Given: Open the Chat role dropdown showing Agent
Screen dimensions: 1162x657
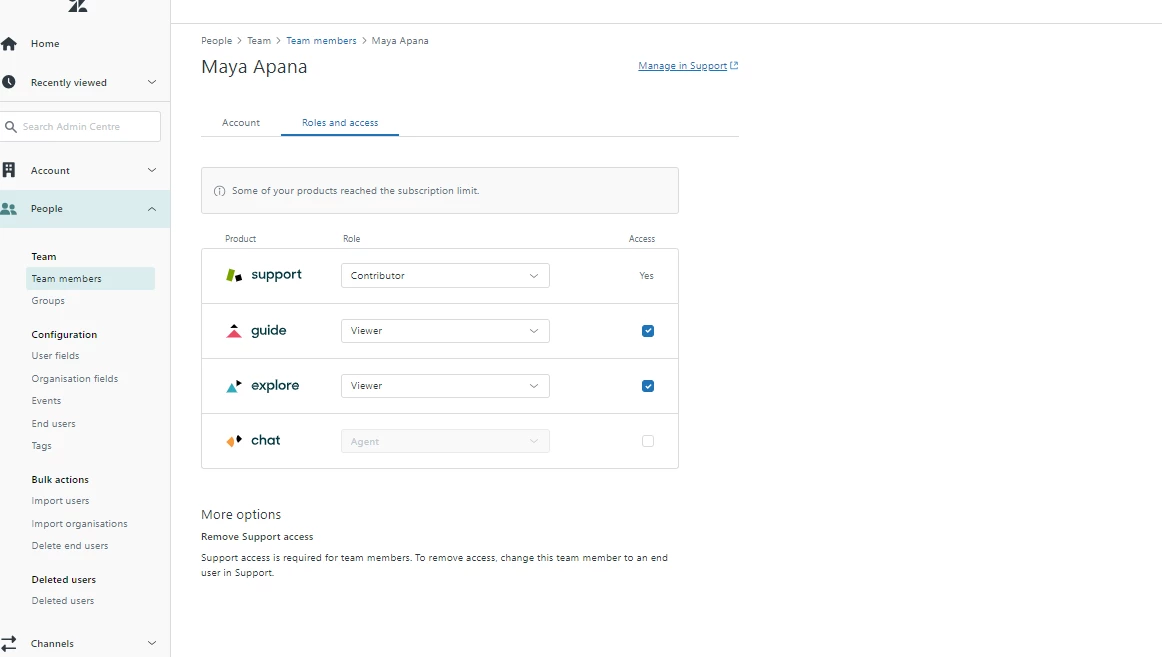Looking at the screenshot, I should [445, 441].
